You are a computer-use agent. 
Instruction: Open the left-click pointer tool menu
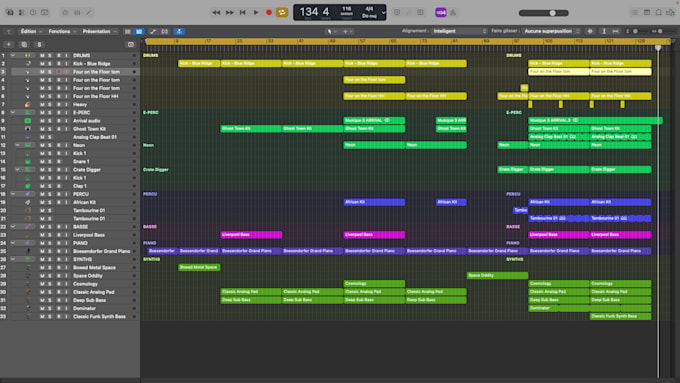[331, 31]
